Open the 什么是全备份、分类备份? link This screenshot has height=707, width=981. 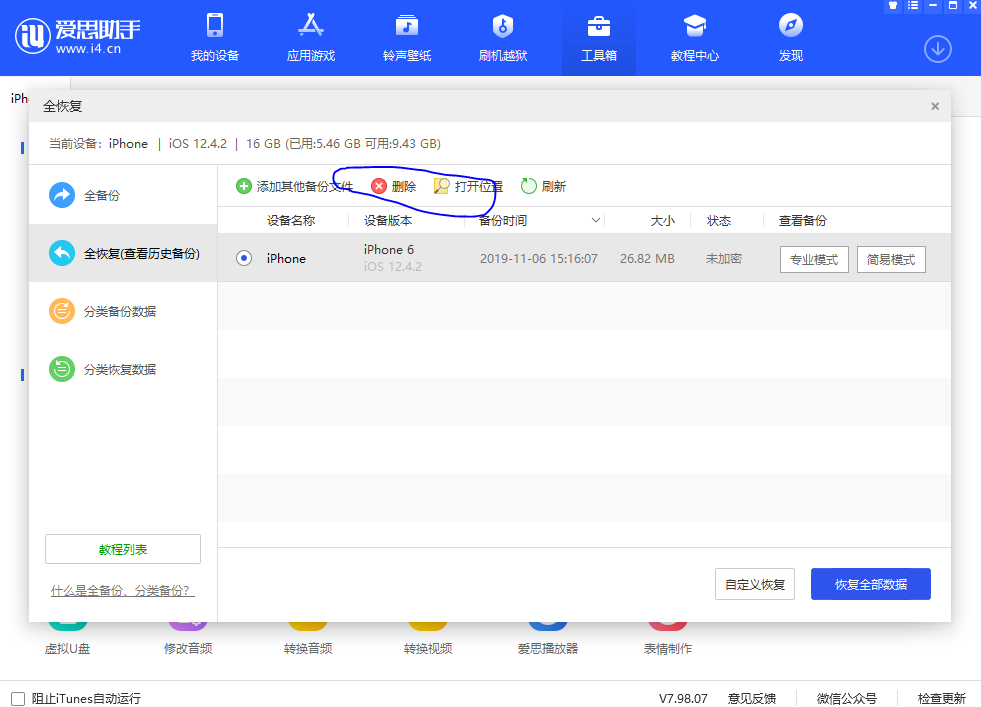pyautogui.click(x=123, y=591)
